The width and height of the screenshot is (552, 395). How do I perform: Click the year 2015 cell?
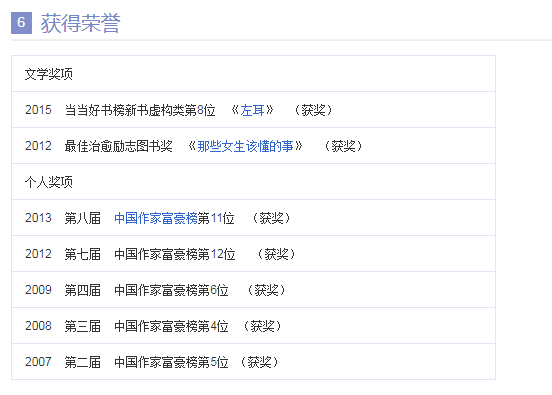(38, 110)
